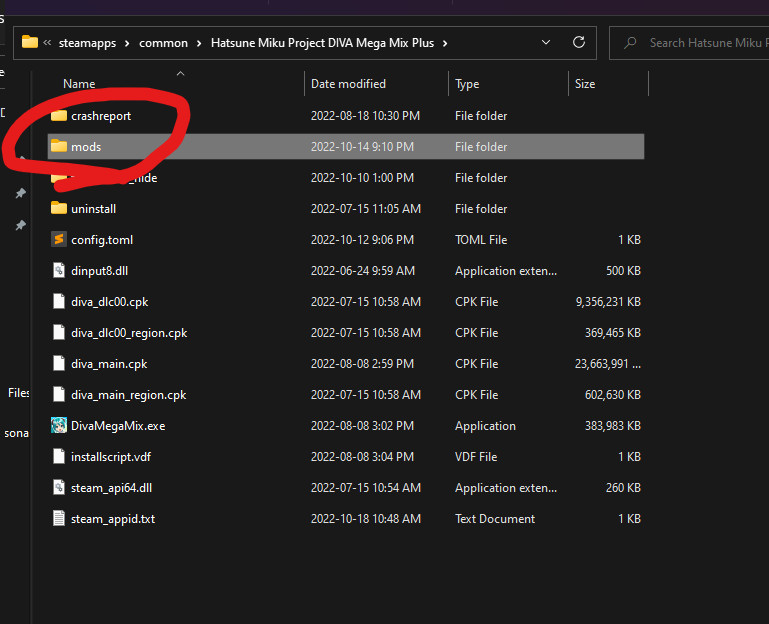
Task: Click steam_api64.dll file icon
Action: tap(59, 487)
